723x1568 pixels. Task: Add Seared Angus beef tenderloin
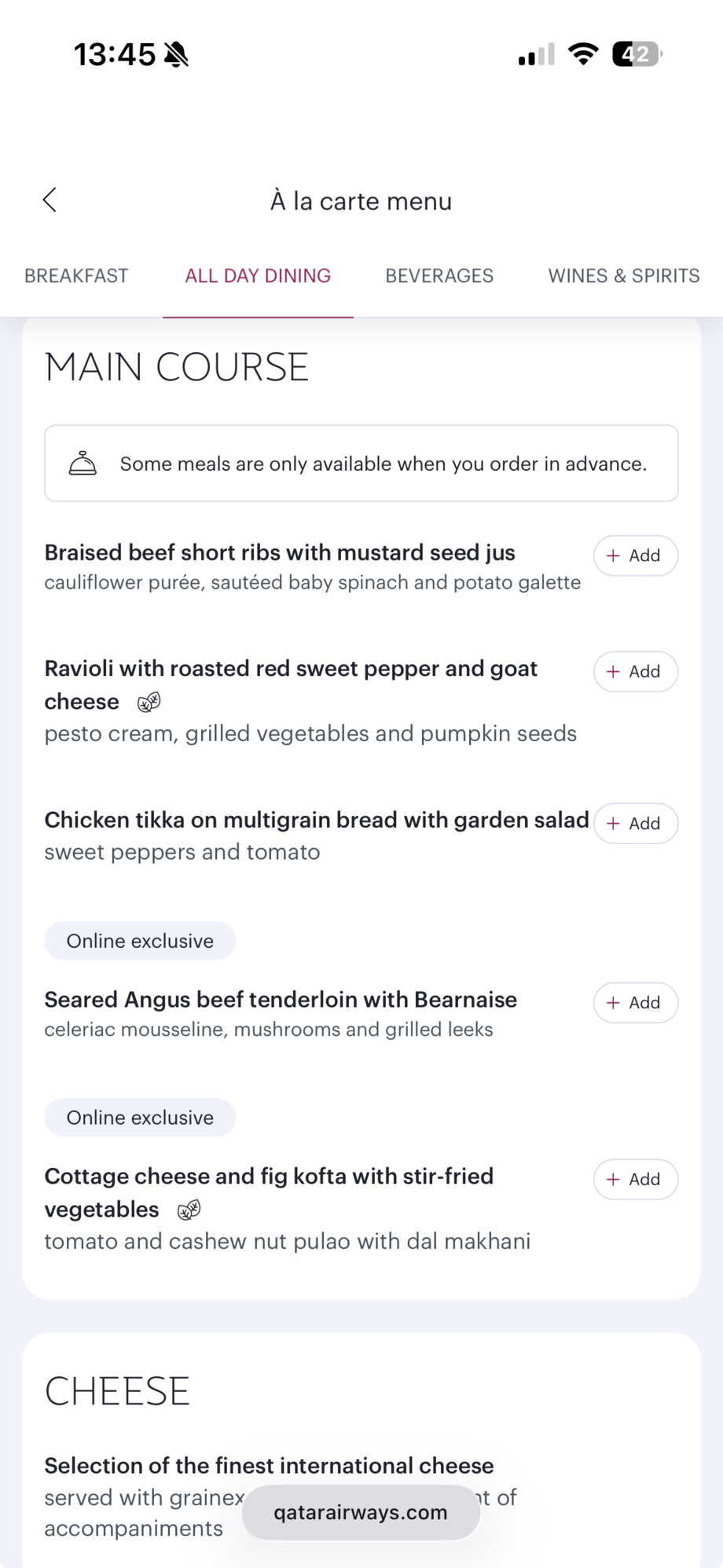[635, 1003]
